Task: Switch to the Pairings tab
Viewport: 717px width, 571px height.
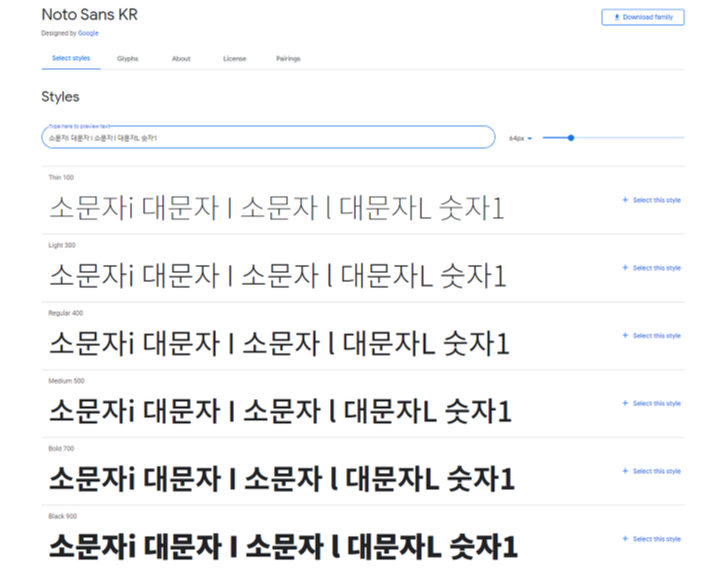Action: point(288,59)
